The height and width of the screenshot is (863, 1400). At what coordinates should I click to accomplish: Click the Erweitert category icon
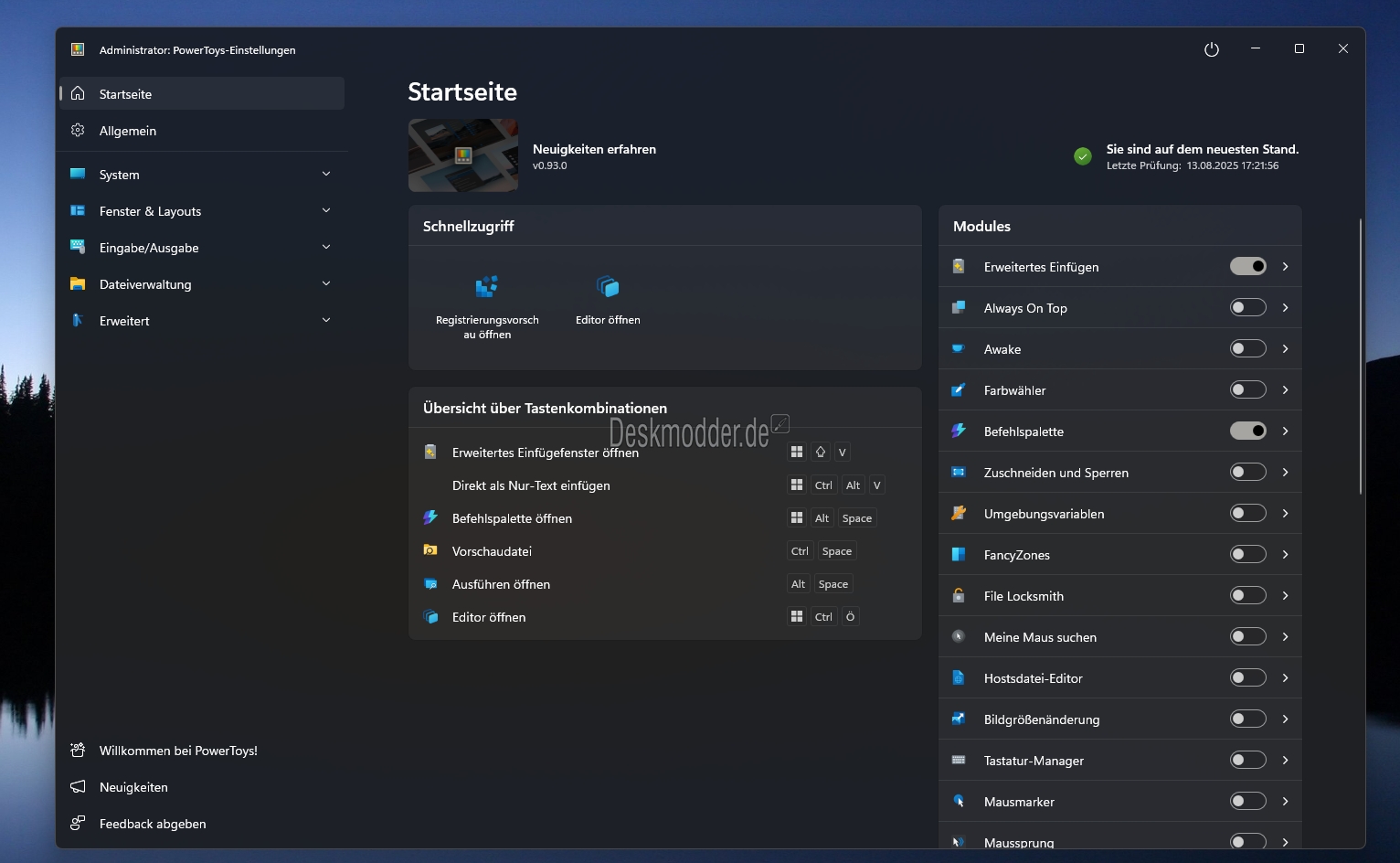click(x=78, y=320)
